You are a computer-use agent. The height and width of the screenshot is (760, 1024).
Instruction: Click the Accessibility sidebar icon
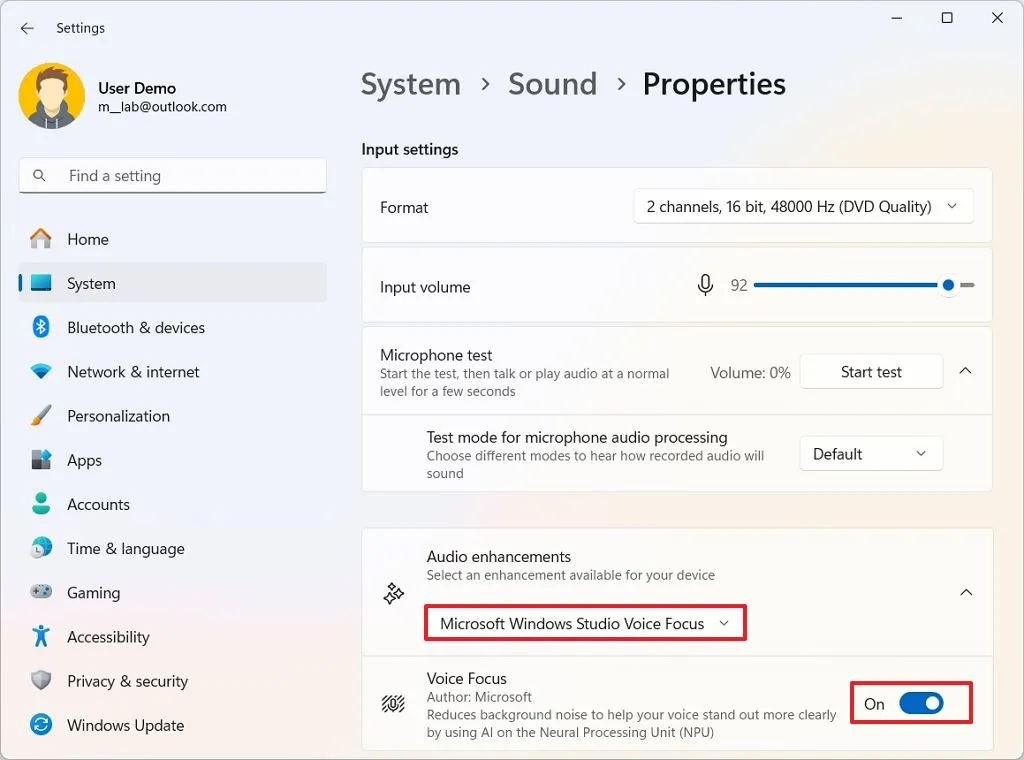tap(39, 637)
